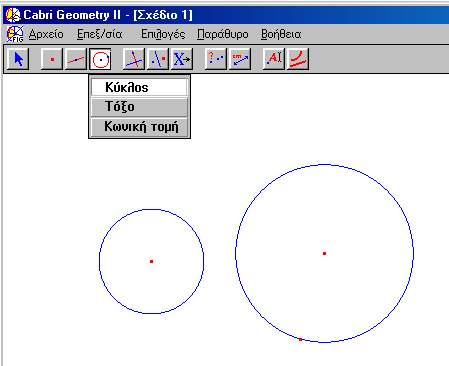Select the Measure distance tool

pyautogui.click(x=240, y=59)
